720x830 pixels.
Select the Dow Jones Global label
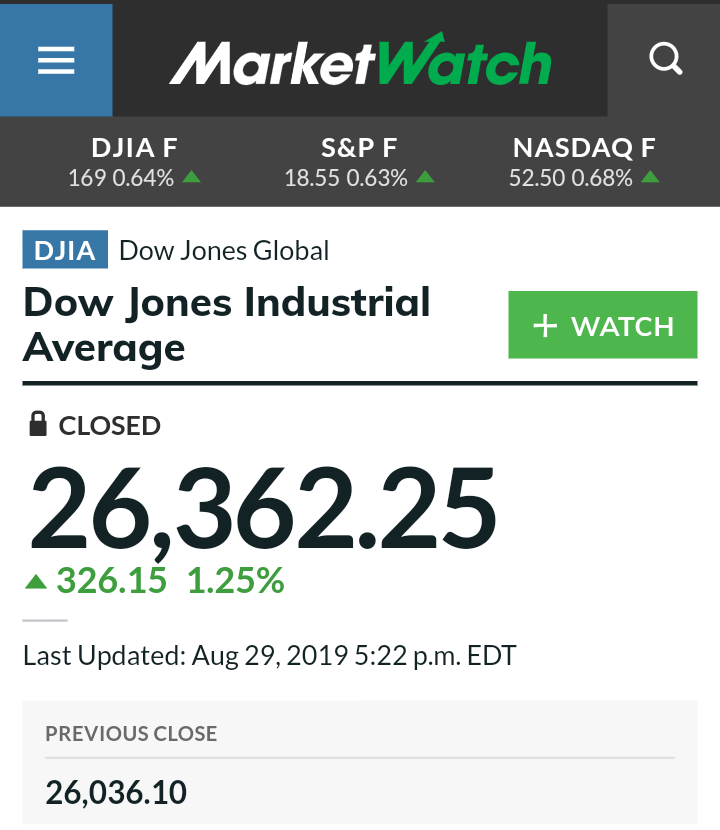pos(224,250)
